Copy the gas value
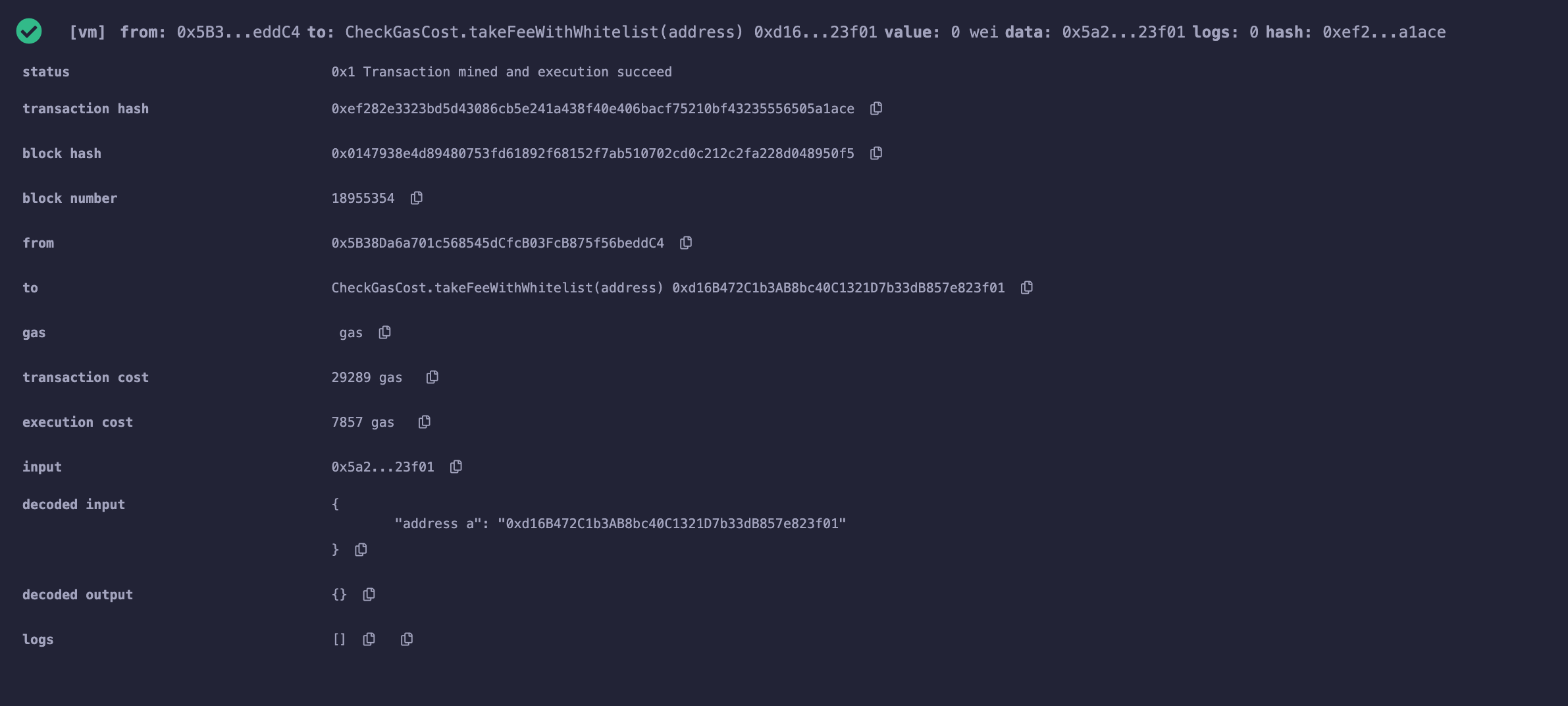 coord(384,333)
